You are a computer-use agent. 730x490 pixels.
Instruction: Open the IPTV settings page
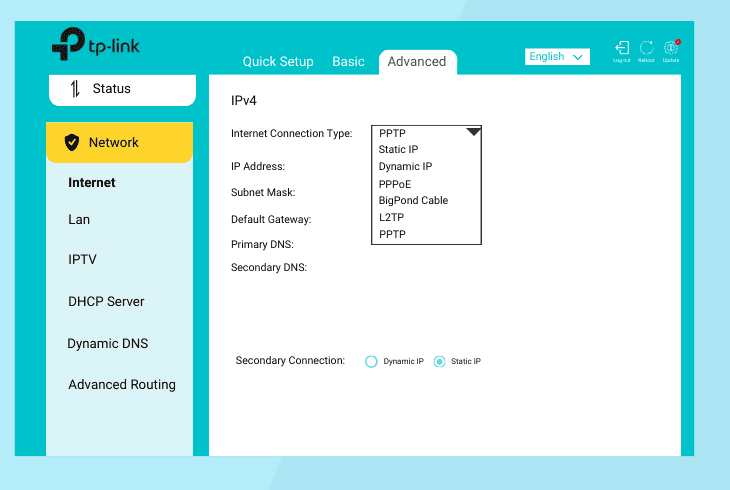(x=82, y=259)
